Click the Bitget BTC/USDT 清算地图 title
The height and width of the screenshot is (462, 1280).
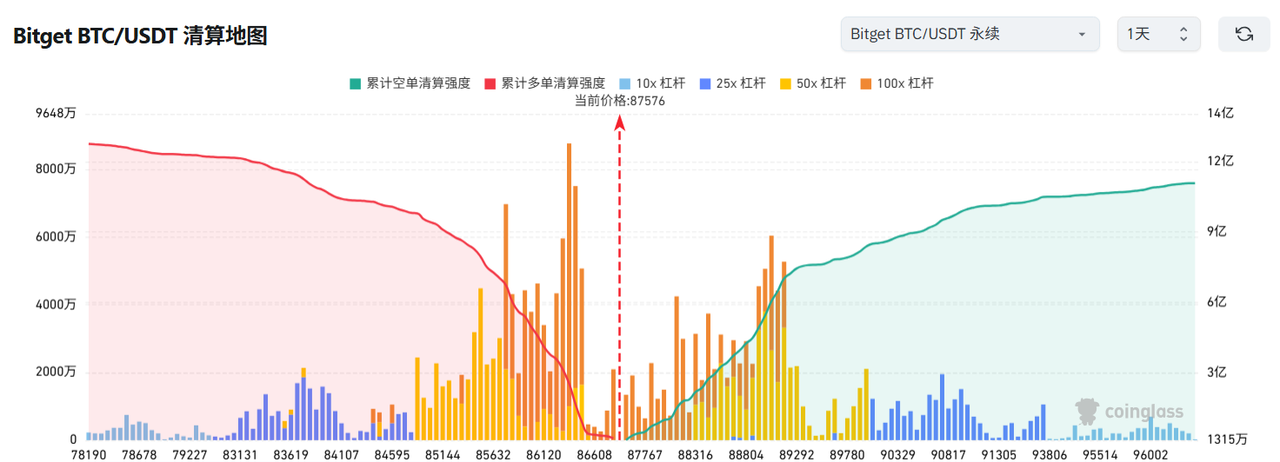139,36
